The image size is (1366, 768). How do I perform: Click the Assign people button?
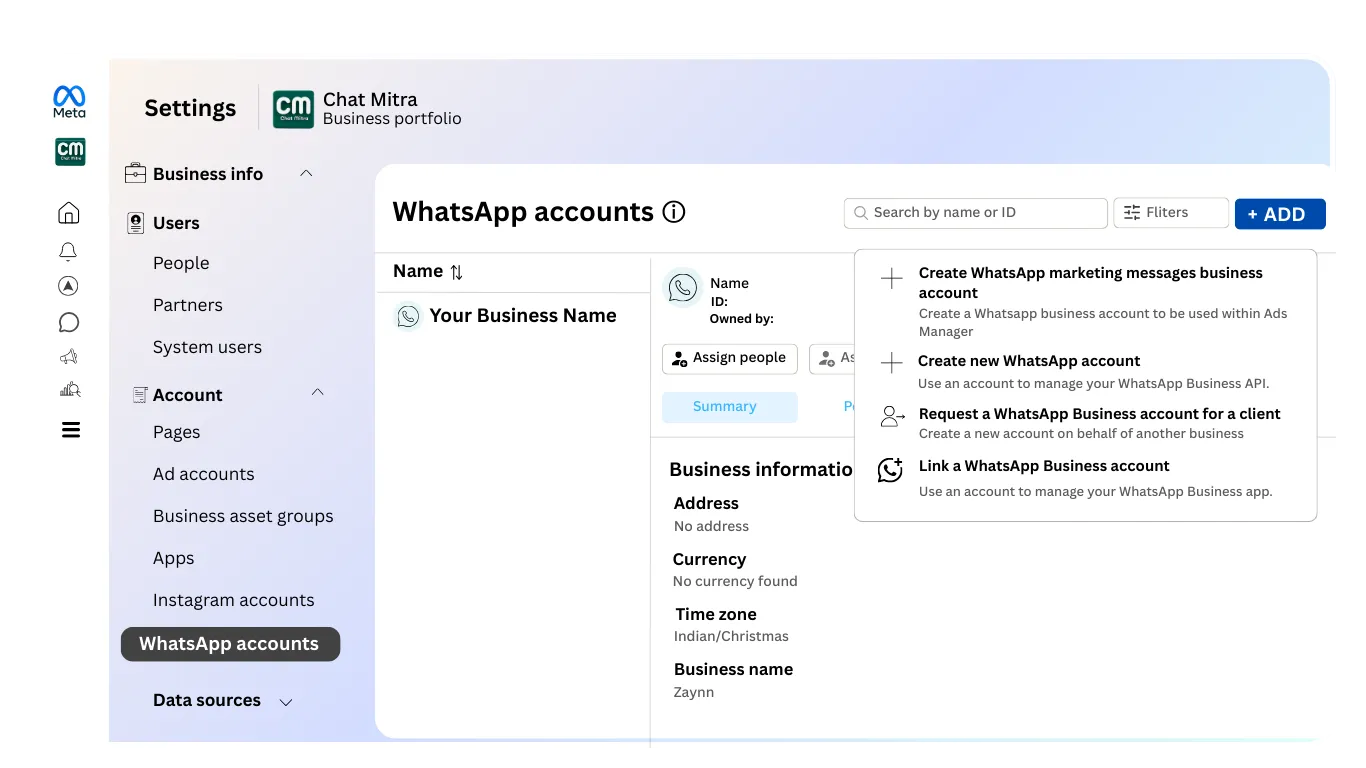coord(729,358)
